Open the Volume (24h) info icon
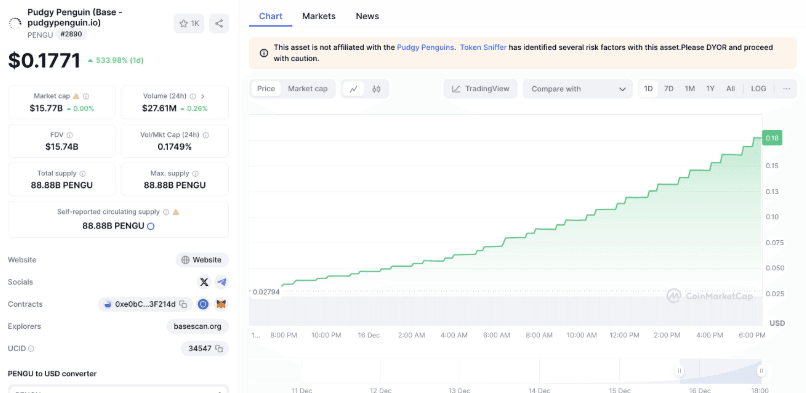 [x=193, y=96]
